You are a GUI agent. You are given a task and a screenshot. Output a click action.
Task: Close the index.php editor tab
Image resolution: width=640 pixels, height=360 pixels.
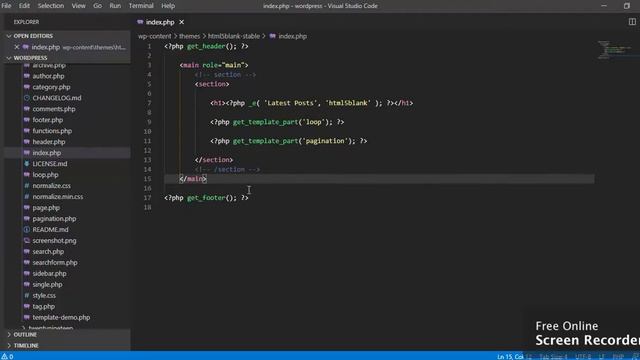tap(181, 22)
